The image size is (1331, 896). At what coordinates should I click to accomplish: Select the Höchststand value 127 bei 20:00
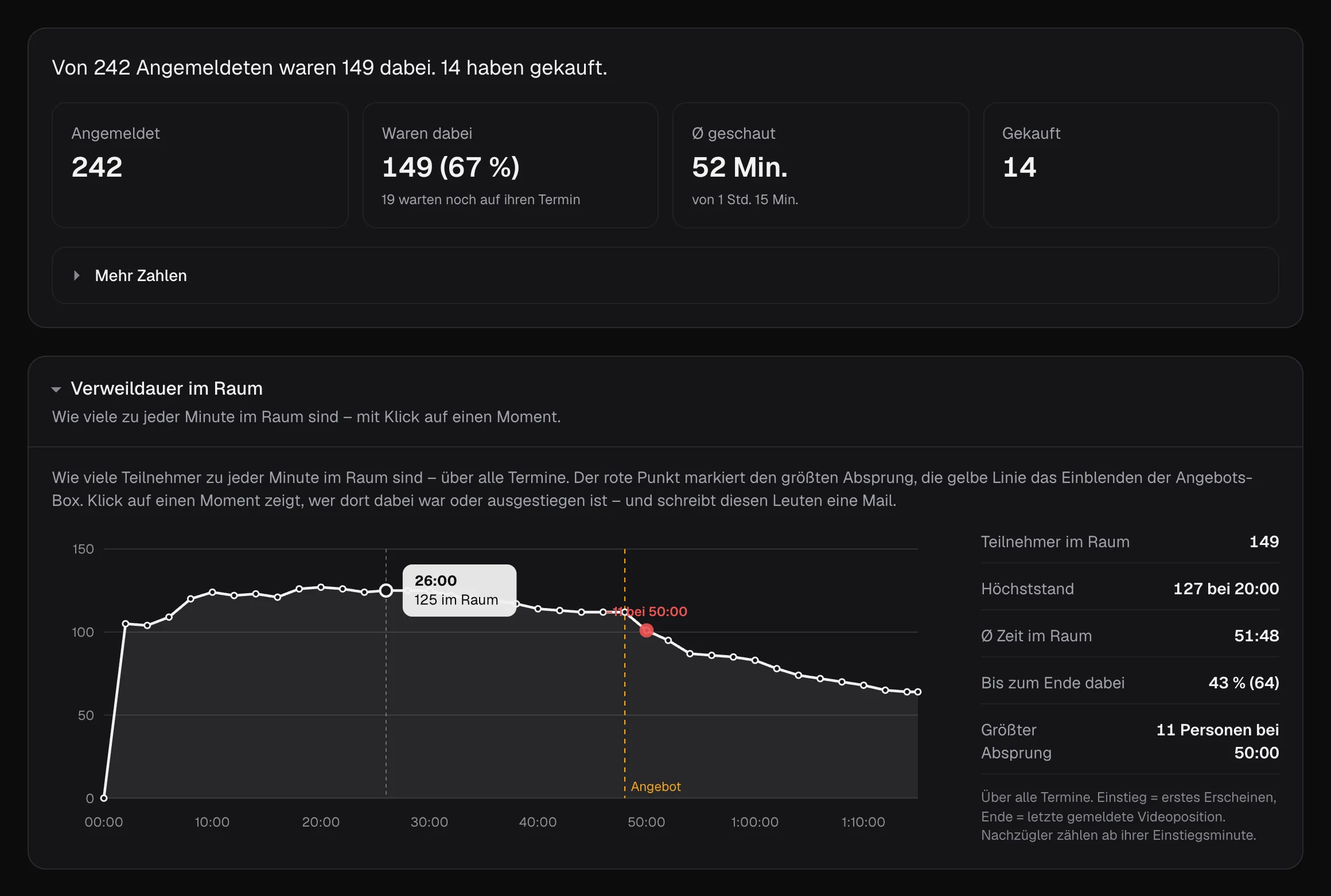pos(1225,589)
